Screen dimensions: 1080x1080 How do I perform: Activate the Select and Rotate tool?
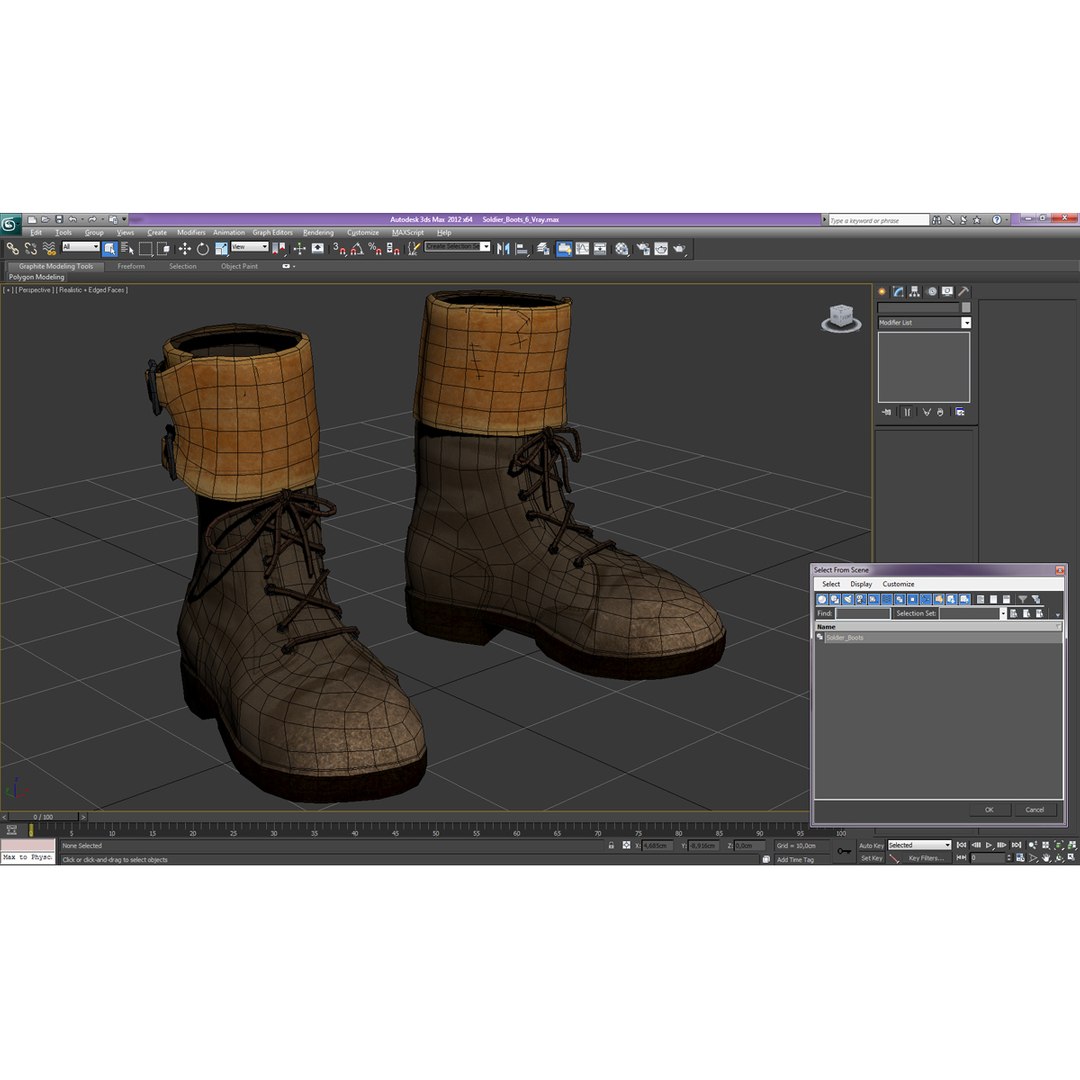click(x=202, y=249)
